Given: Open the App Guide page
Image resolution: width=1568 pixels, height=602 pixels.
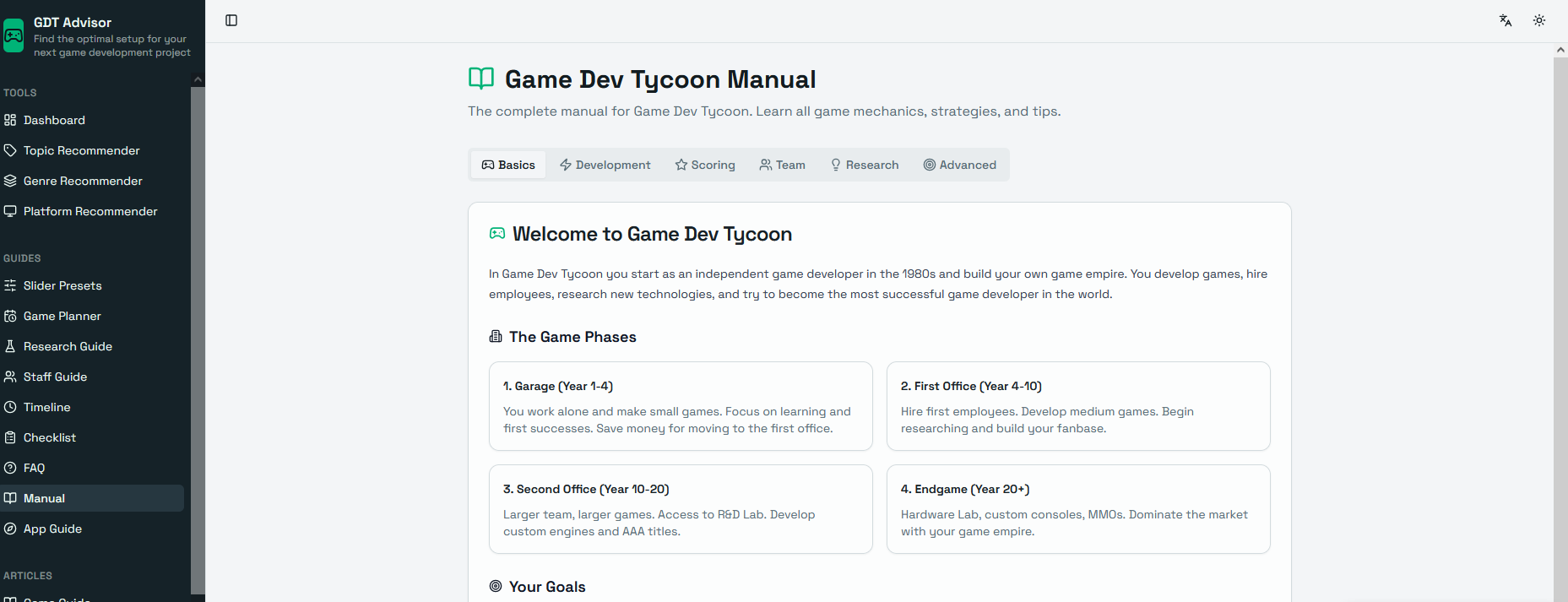Looking at the screenshot, I should (92, 529).
